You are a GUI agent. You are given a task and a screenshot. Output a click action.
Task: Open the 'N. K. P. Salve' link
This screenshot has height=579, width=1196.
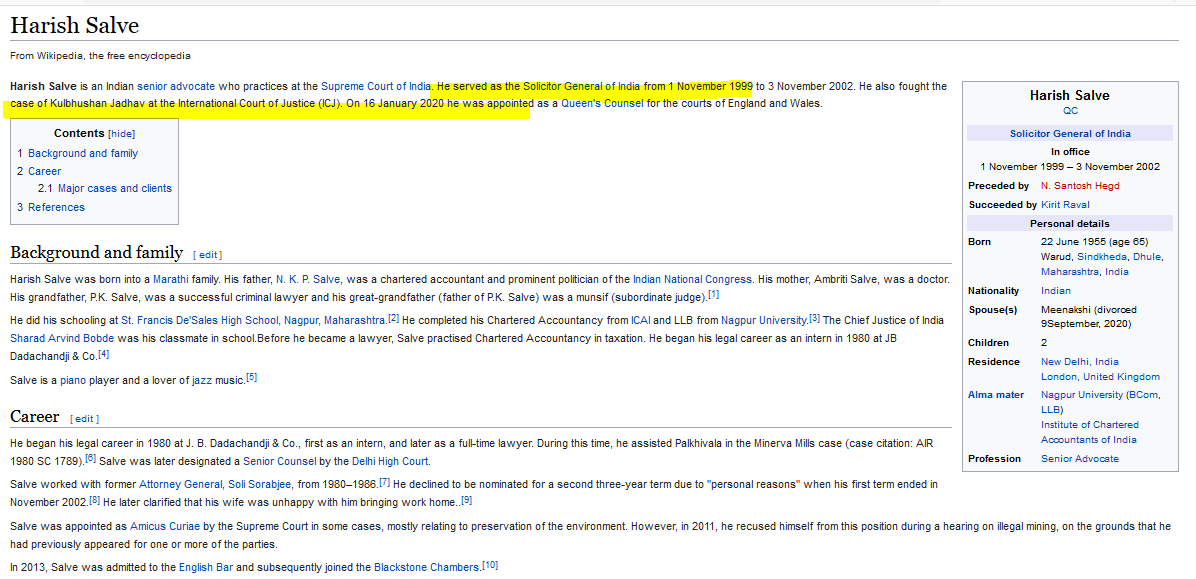point(308,279)
